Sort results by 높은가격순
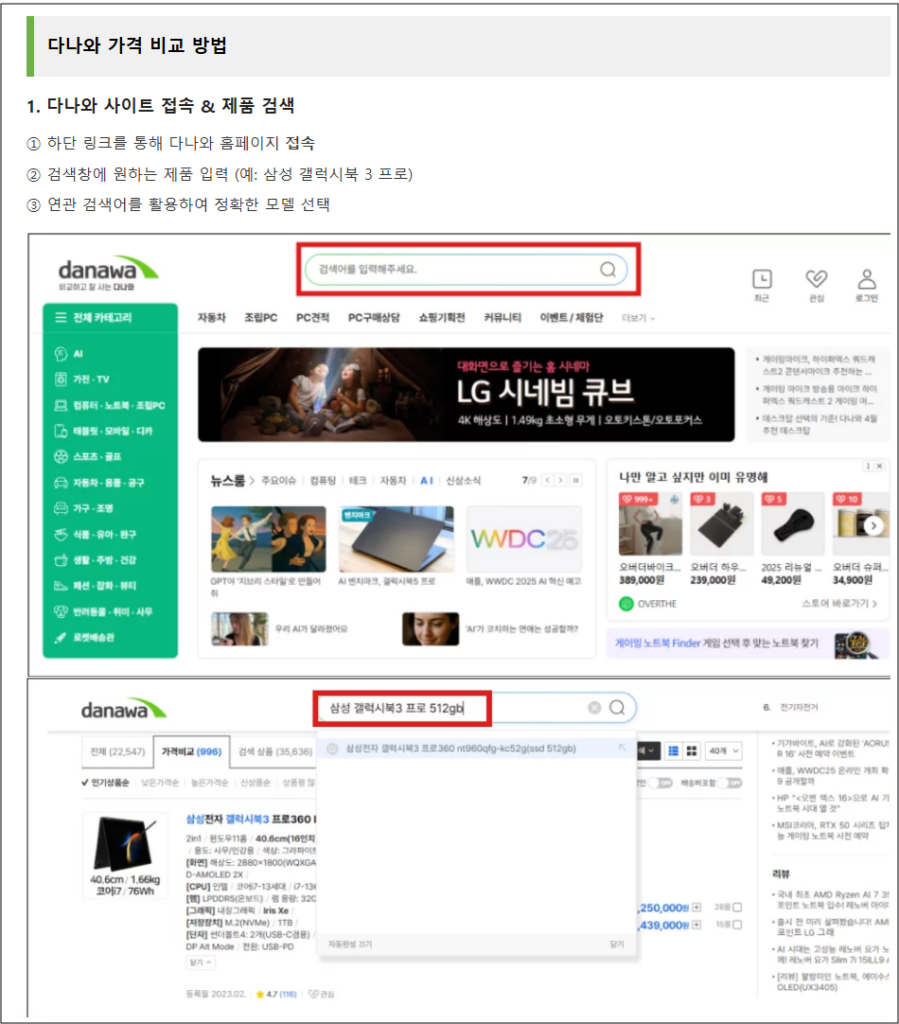 (x=209, y=782)
